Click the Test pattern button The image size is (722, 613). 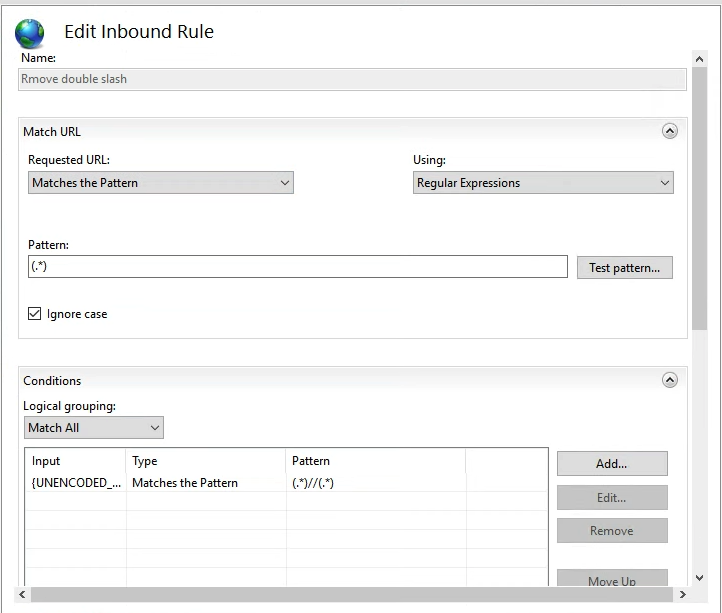[x=625, y=268]
